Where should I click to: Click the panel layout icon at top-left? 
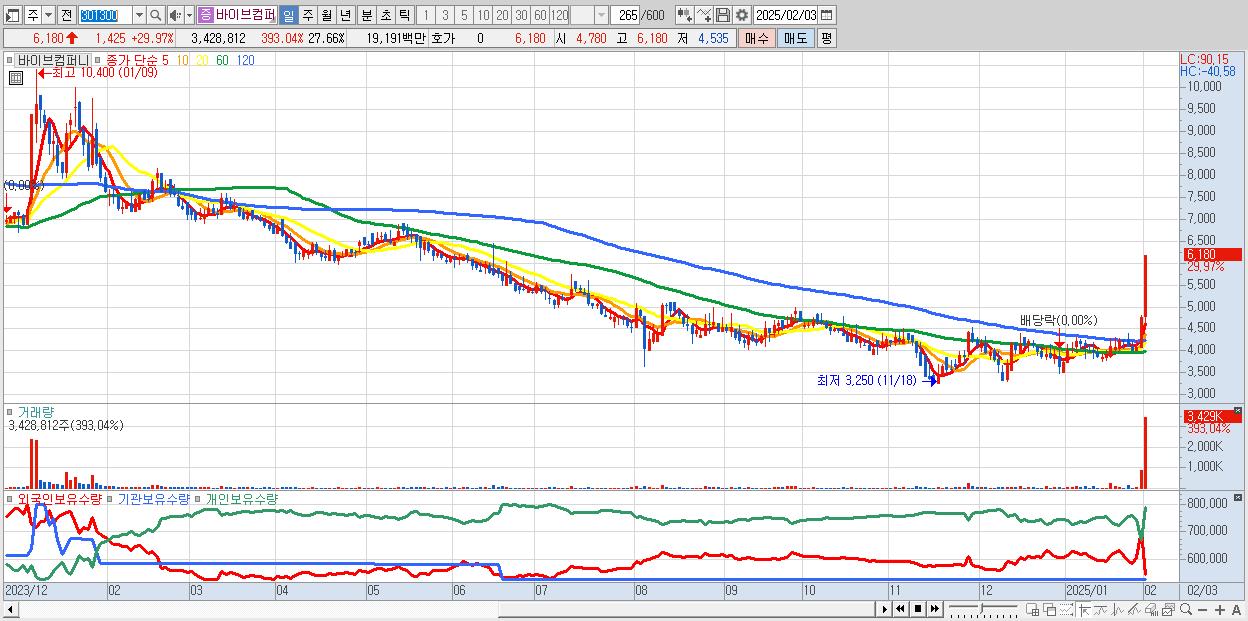12,15
